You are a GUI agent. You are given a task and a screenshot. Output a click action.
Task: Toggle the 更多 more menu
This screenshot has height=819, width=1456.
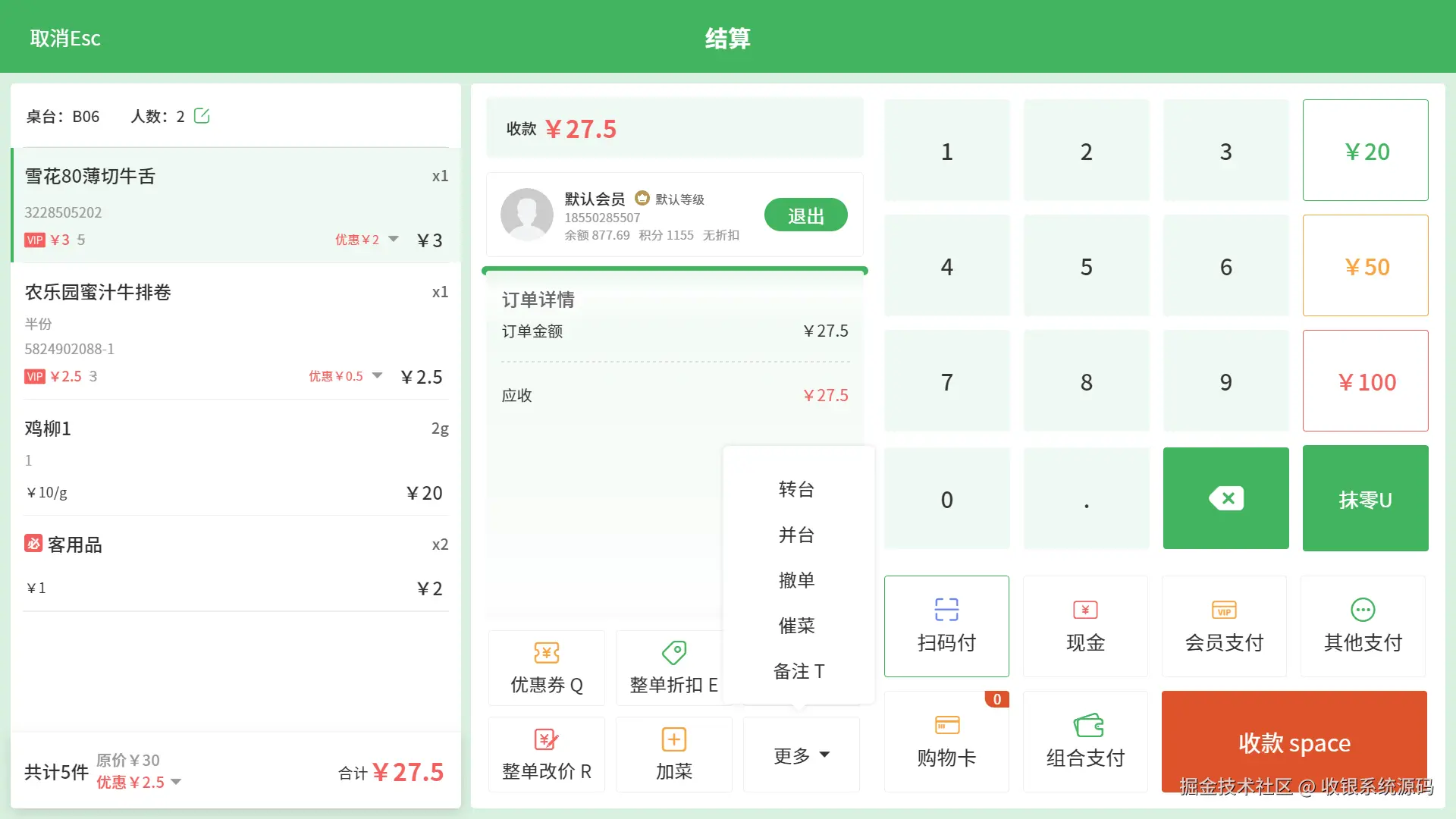[802, 755]
